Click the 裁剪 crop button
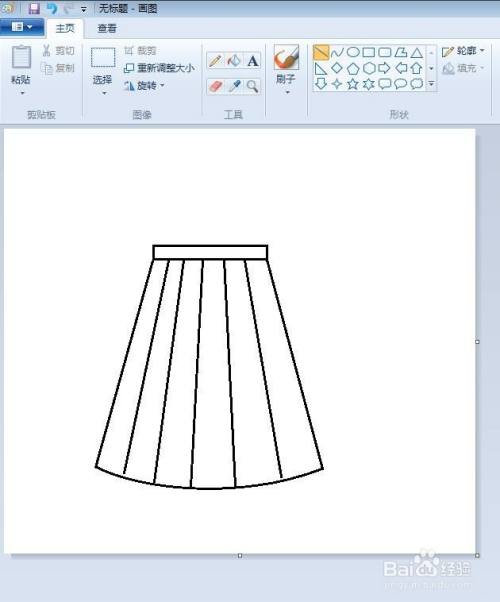 140,50
